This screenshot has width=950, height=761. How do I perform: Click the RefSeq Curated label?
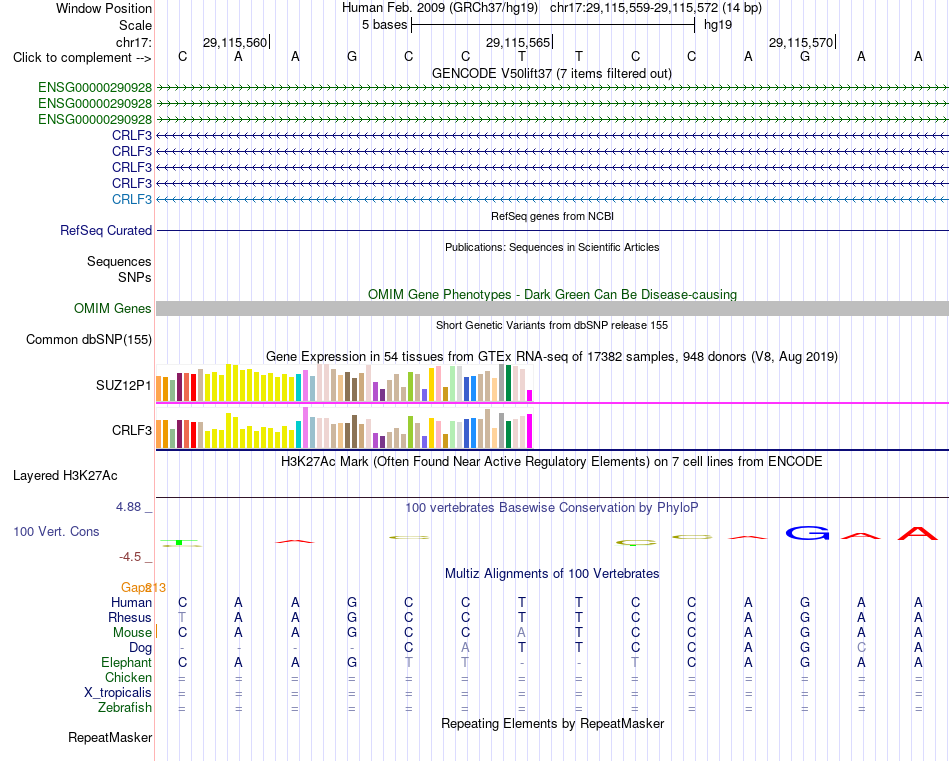click(x=106, y=230)
